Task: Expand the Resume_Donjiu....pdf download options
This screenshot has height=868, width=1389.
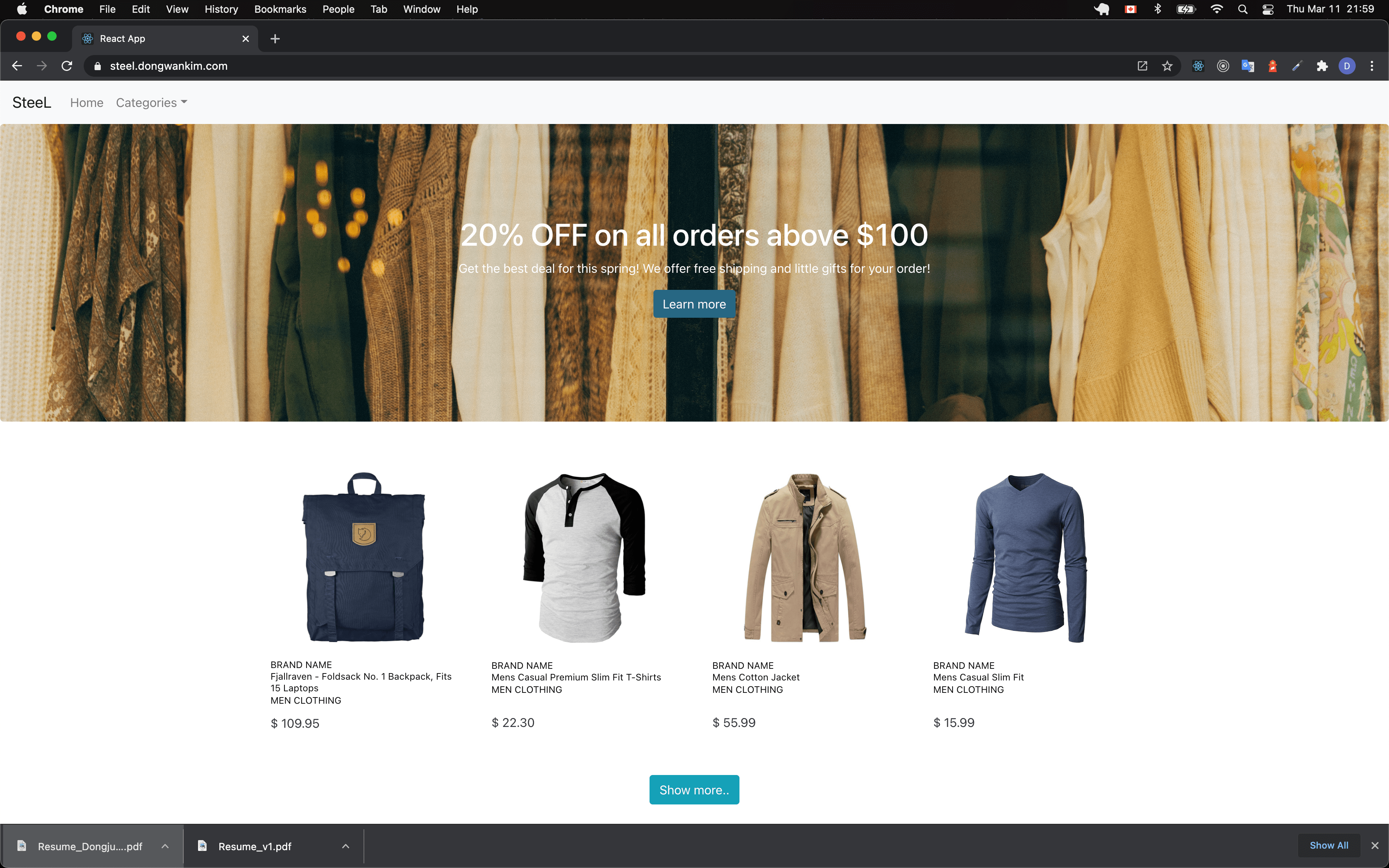Action: (x=164, y=846)
